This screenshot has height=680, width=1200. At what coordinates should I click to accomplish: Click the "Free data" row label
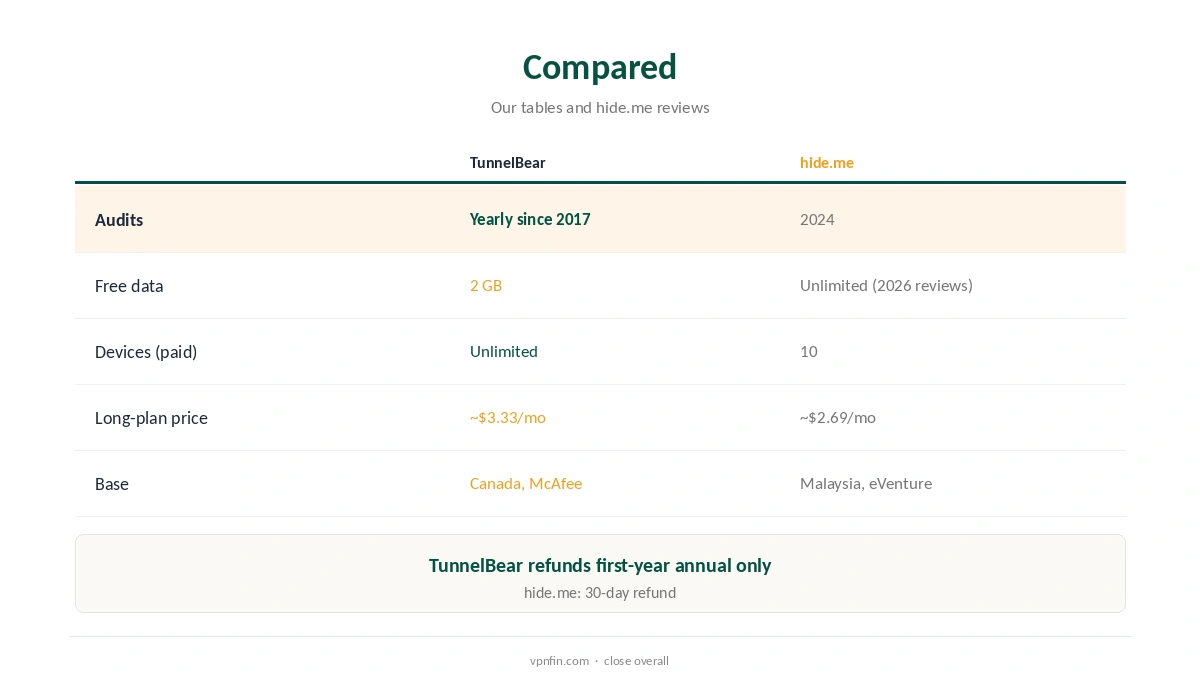pos(129,286)
